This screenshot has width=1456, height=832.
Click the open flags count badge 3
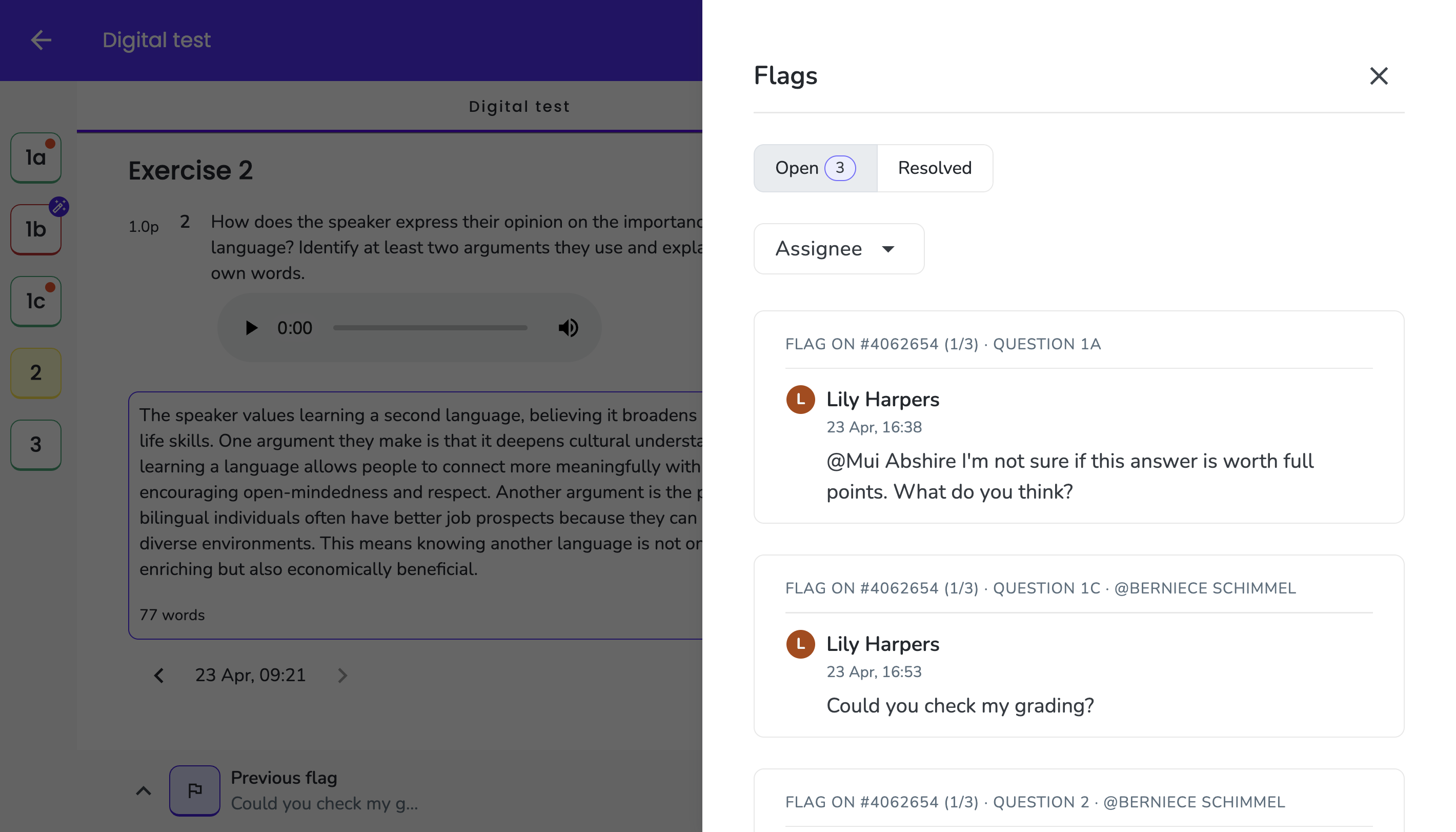pos(839,168)
